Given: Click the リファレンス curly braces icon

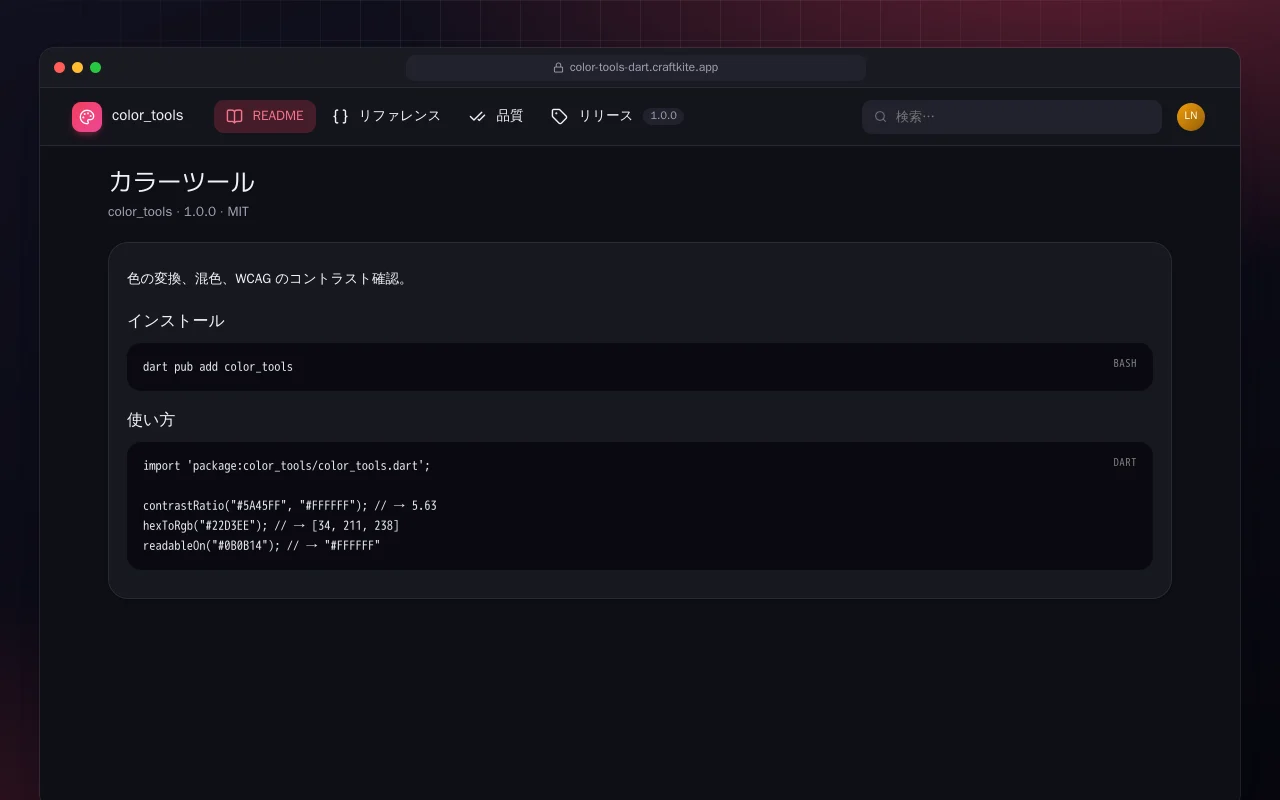Looking at the screenshot, I should [340, 116].
